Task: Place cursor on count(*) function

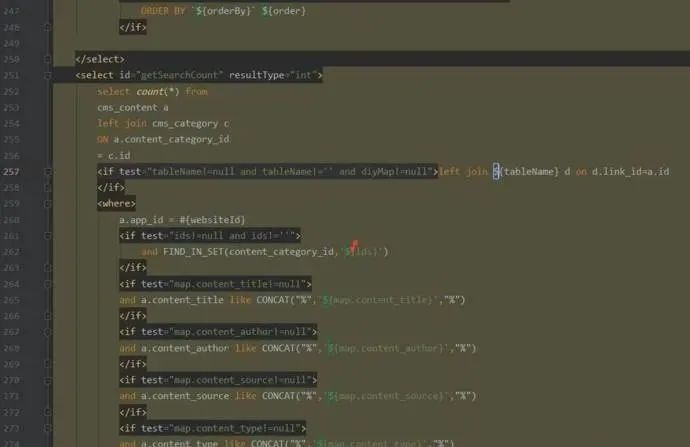Action: click(158, 92)
